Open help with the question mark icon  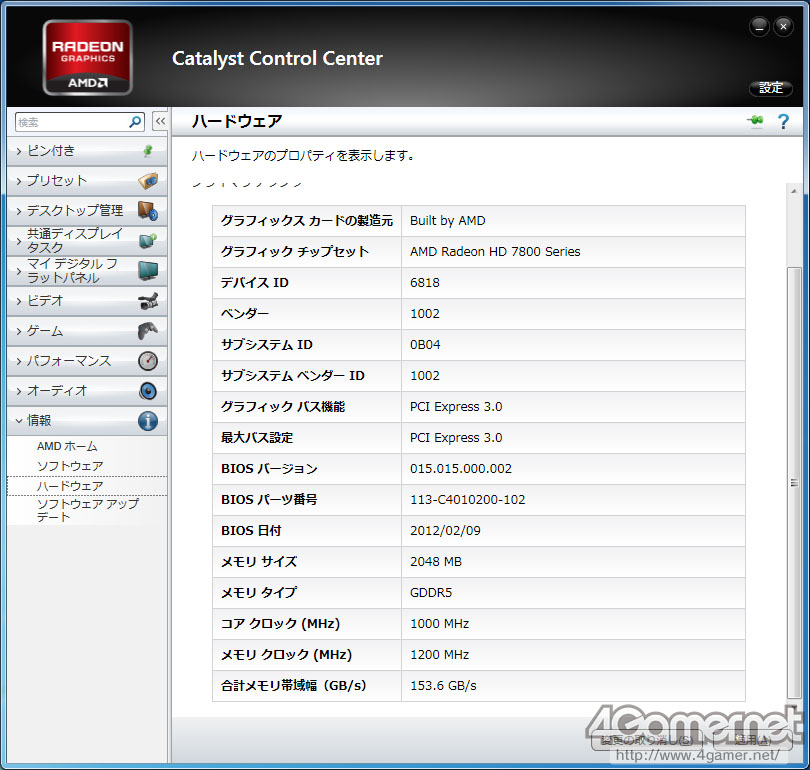783,122
